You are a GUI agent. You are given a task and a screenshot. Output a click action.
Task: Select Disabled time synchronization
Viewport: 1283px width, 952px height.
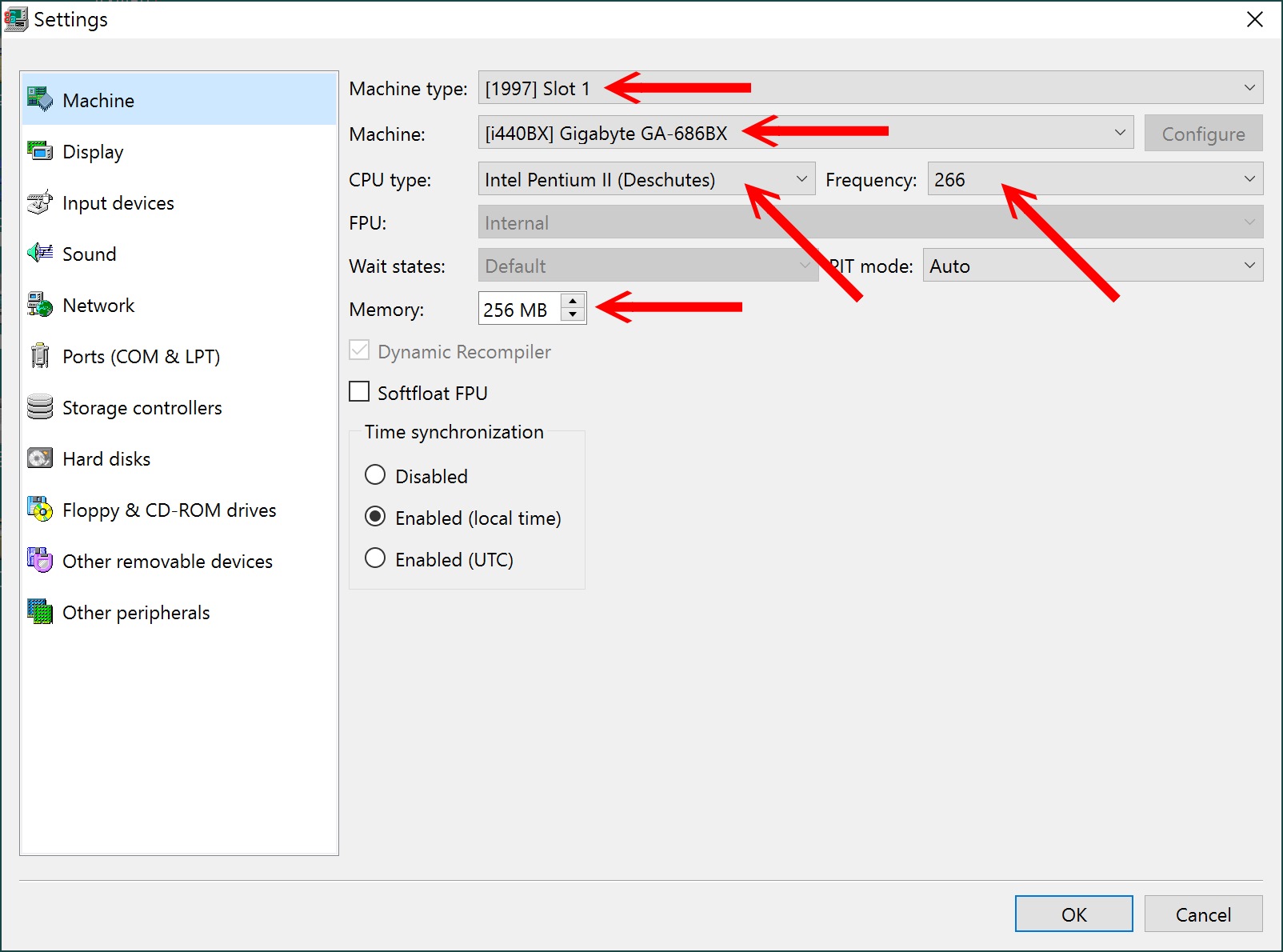(x=375, y=475)
